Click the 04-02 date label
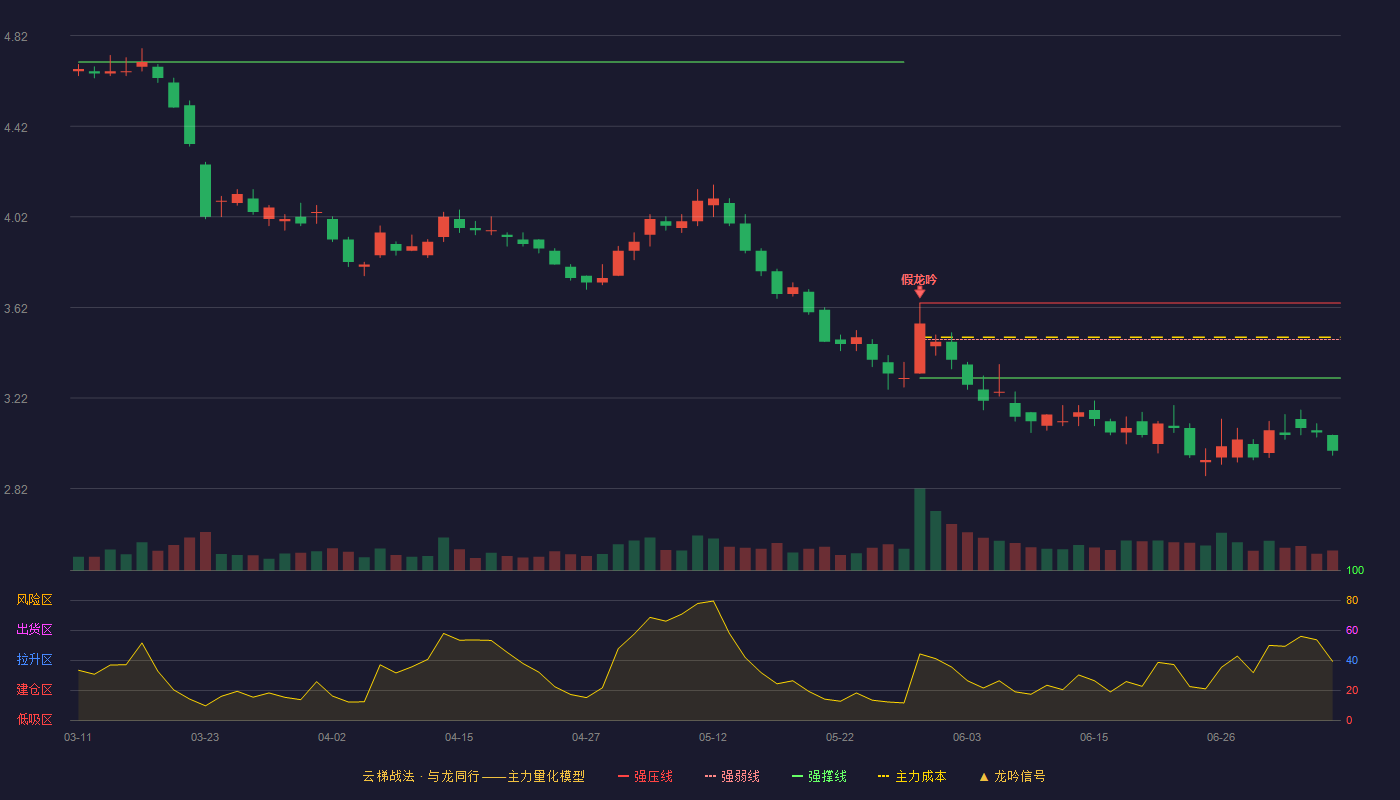This screenshot has width=1400, height=800. tap(332, 737)
